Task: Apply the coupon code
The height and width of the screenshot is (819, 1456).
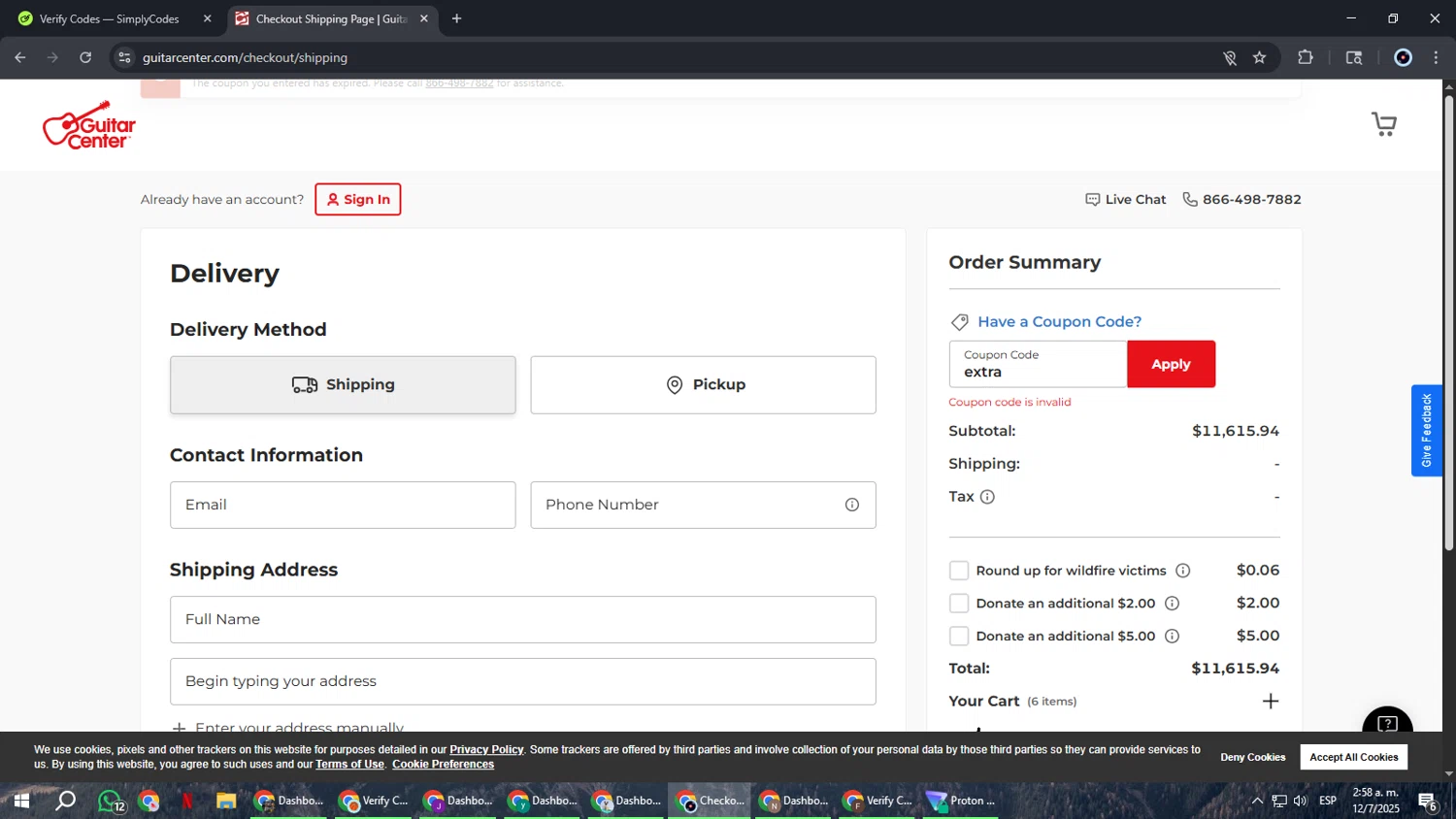Action: coord(1171,364)
